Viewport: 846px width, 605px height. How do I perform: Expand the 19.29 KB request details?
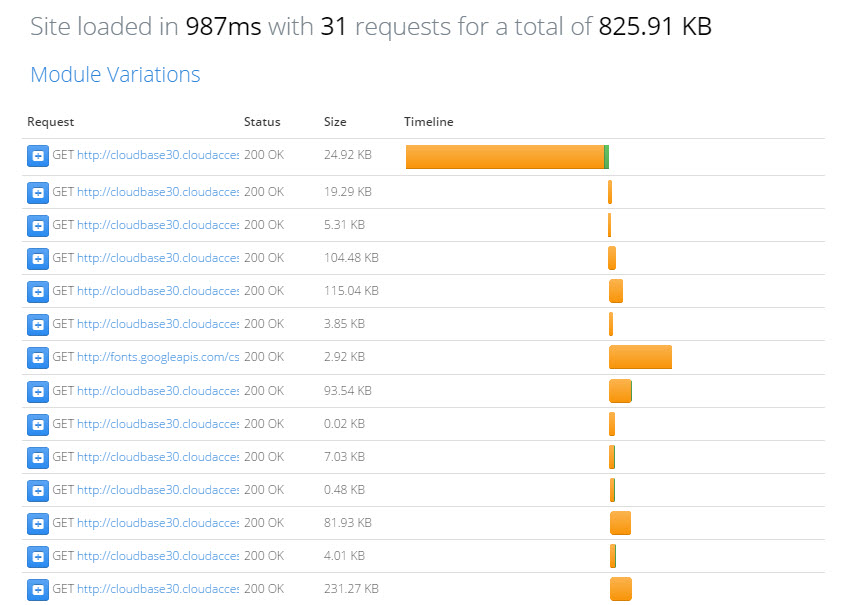(38, 193)
